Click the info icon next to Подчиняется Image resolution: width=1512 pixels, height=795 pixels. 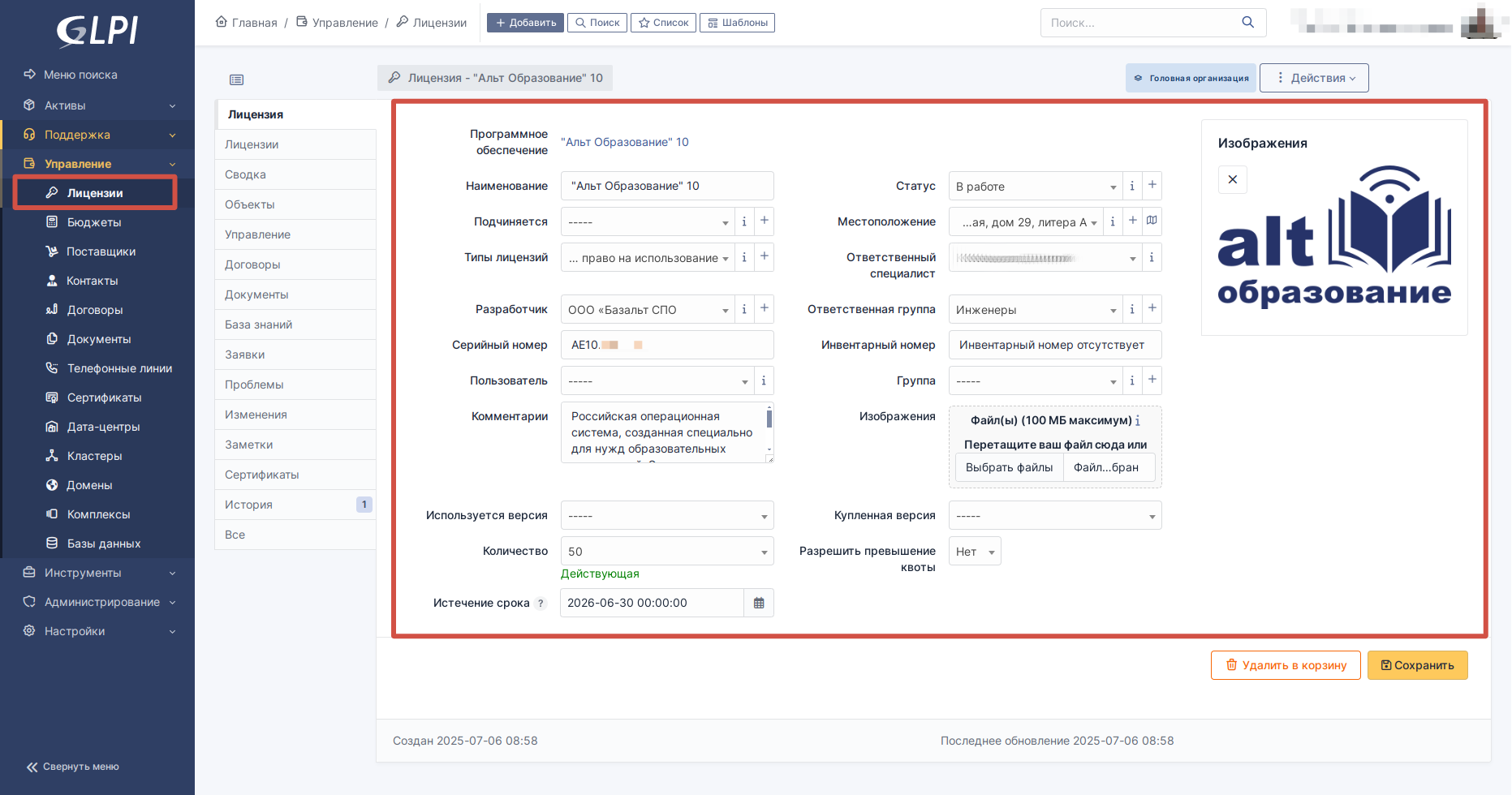coord(744,221)
